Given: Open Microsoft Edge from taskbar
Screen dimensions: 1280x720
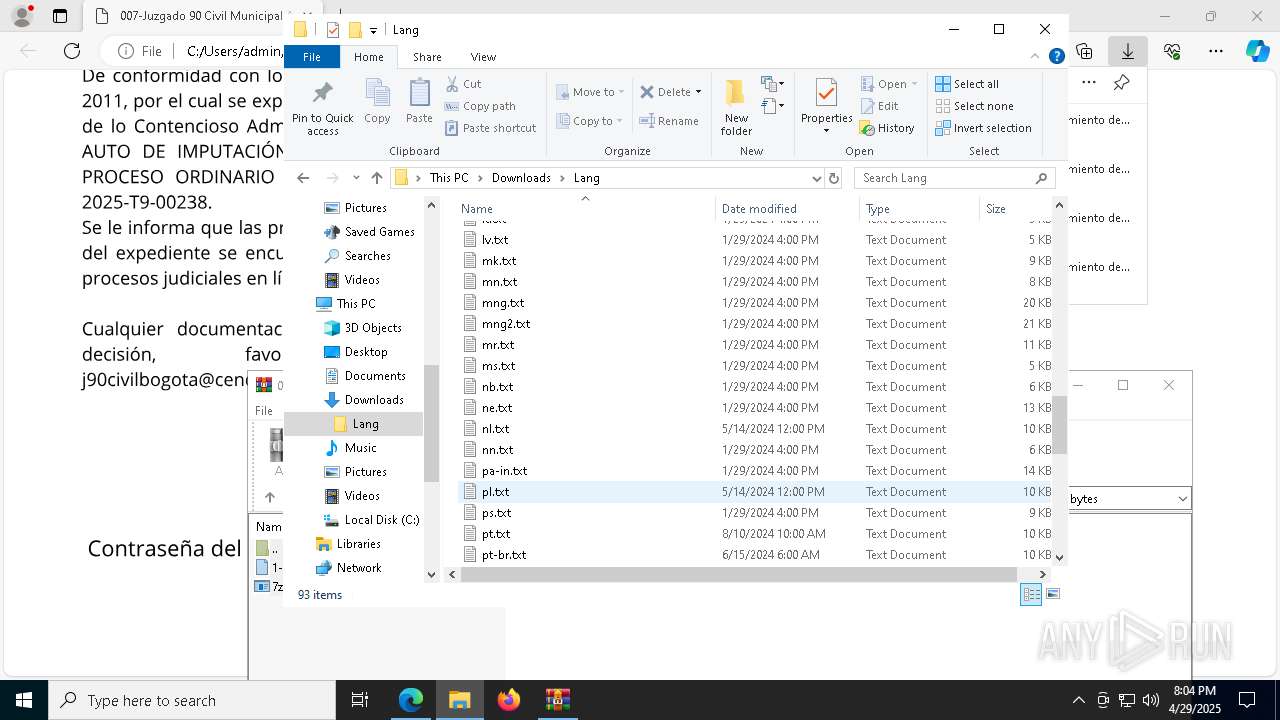Looking at the screenshot, I should (x=411, y=700).
